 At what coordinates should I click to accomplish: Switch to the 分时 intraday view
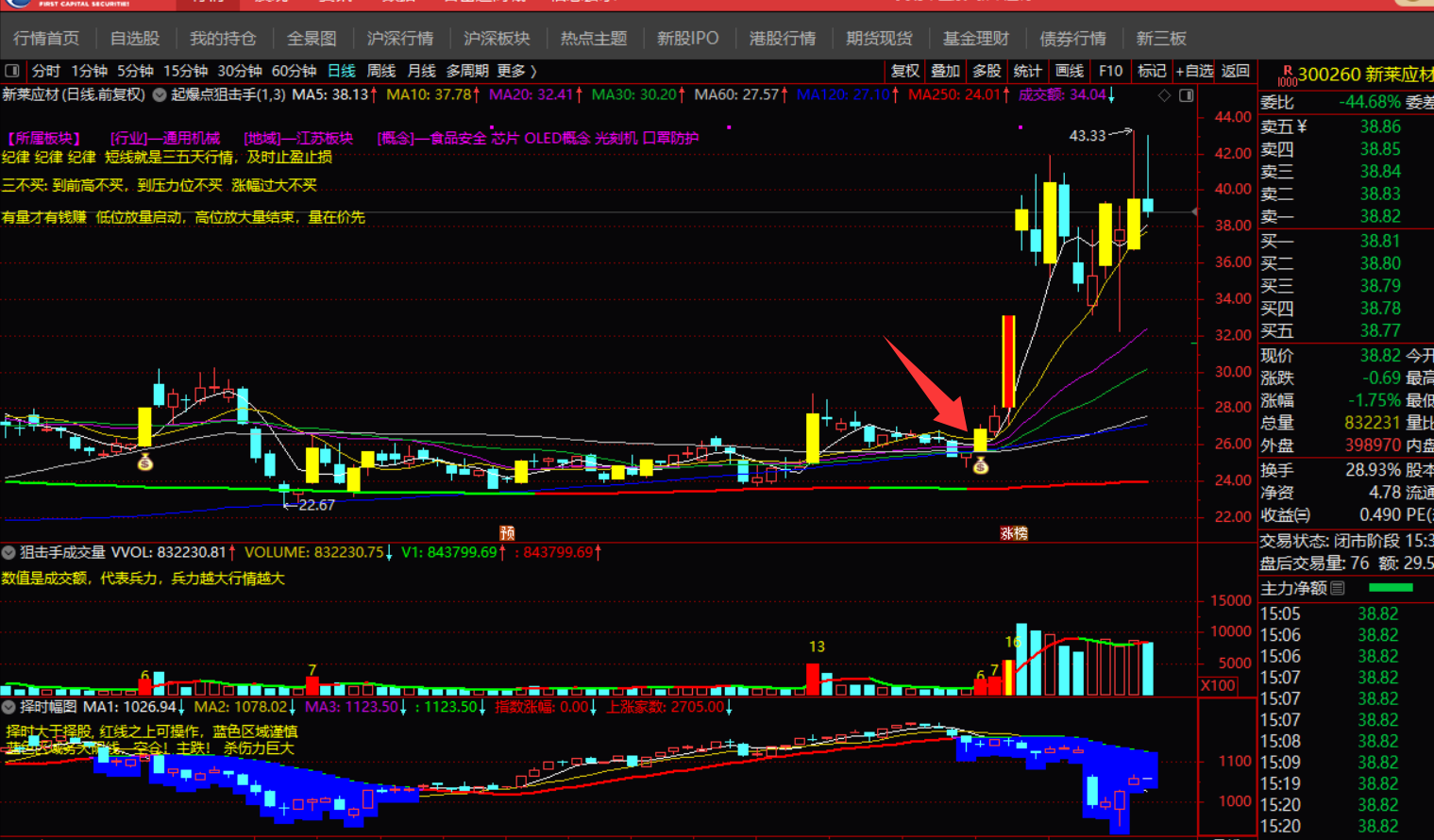45,71
